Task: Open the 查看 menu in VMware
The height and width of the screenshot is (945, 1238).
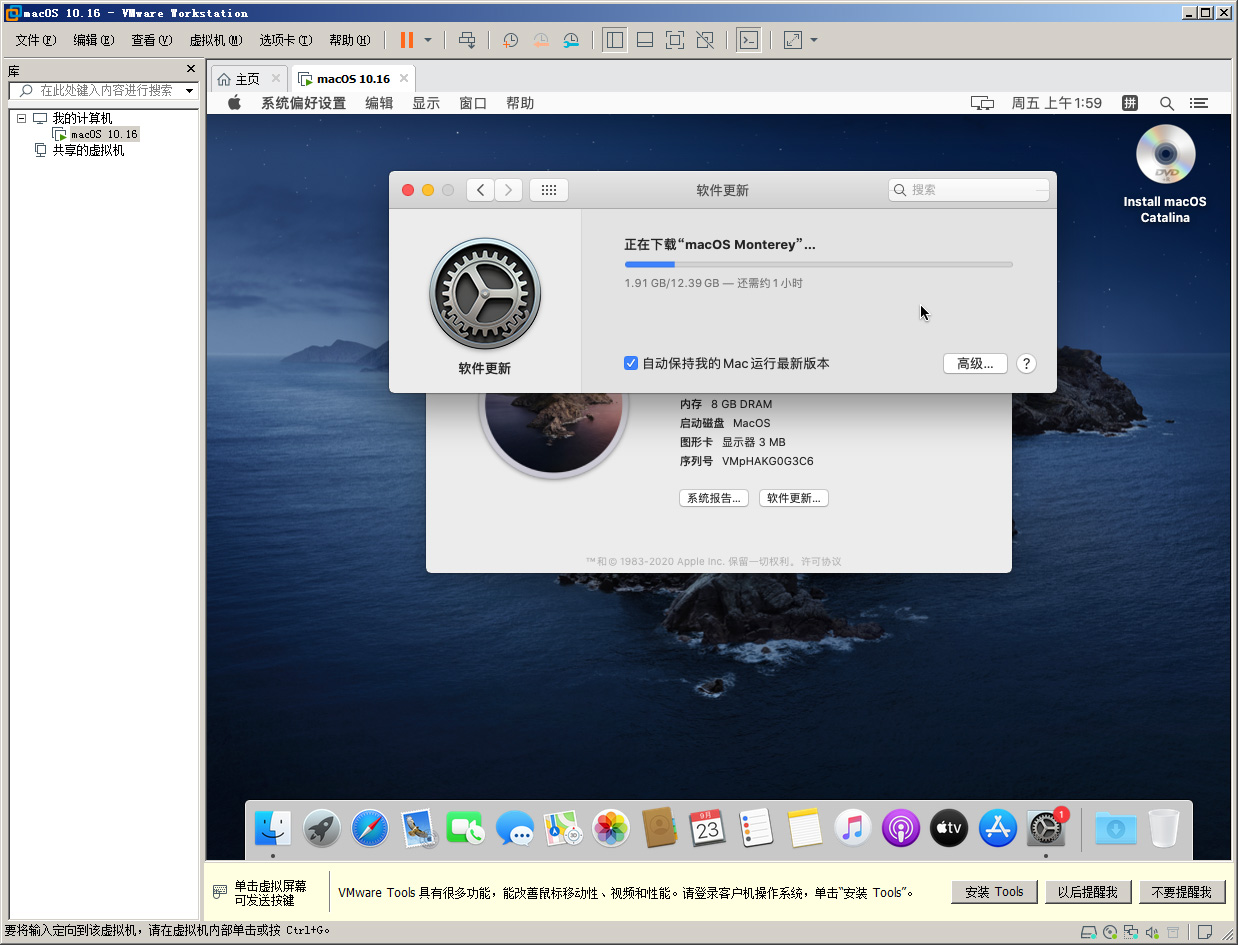Action: coord(152,40)
